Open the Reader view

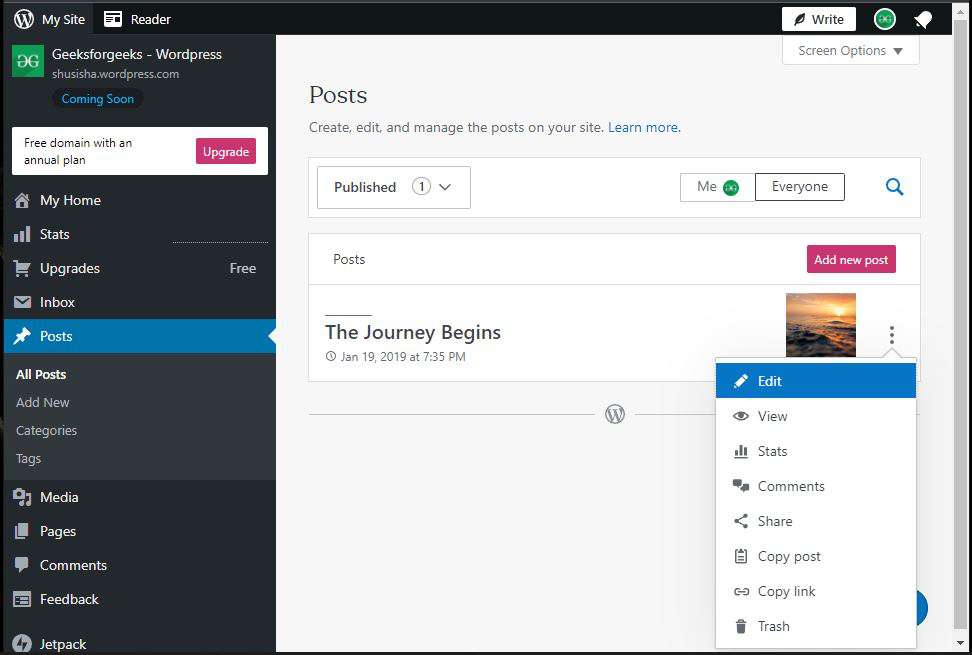coord(137,19)
